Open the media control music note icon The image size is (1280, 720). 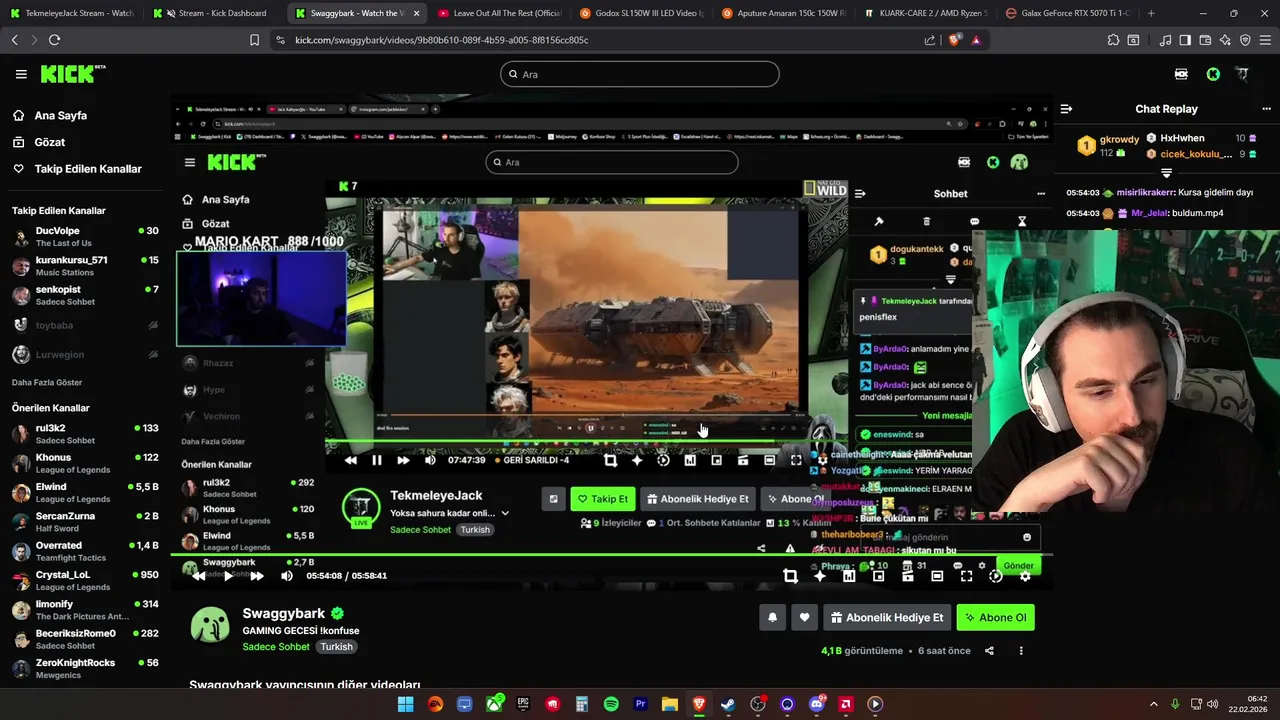click(1165, 40)
